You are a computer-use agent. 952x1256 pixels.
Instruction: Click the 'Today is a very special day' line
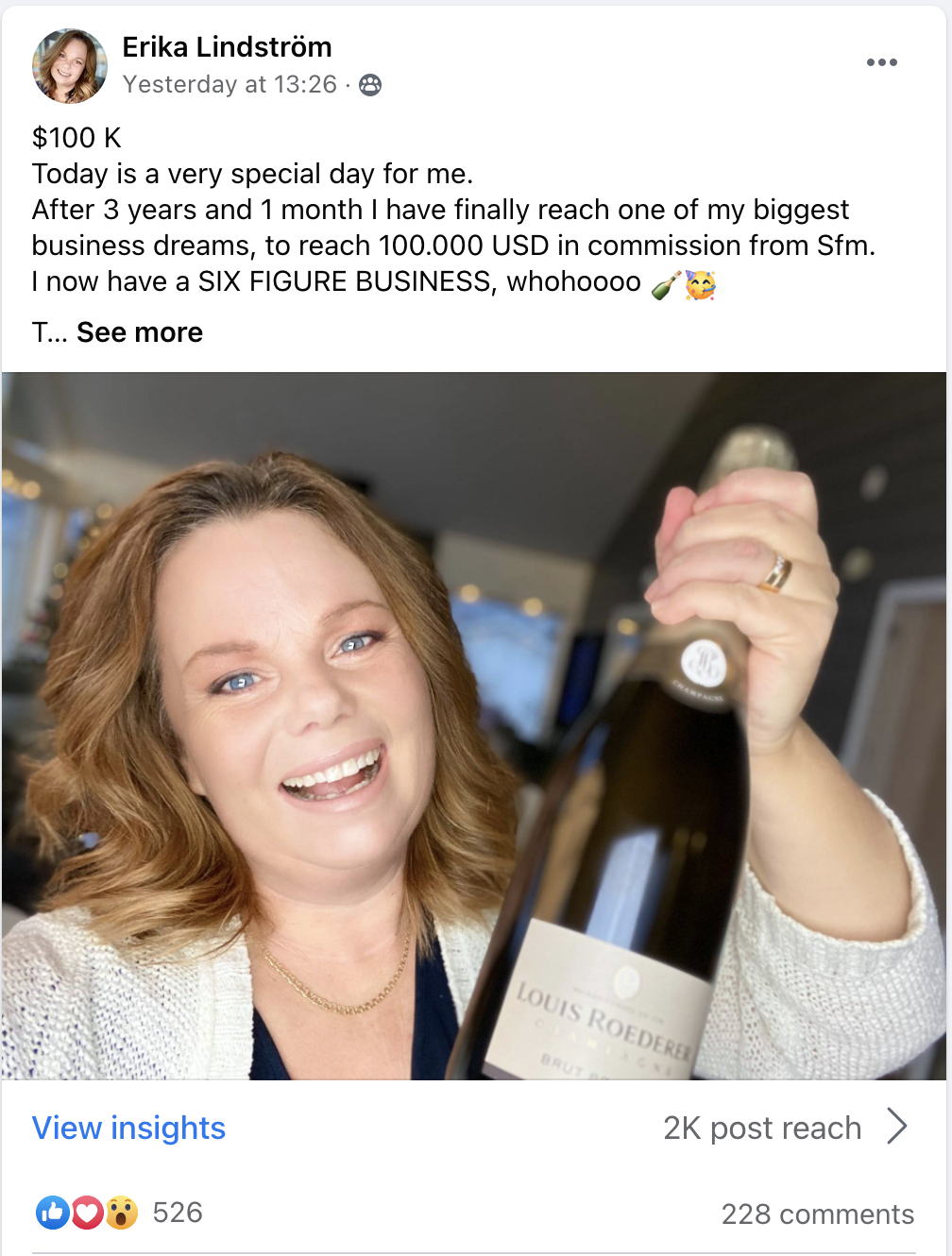pyautogui.click(x=252, y=174)
